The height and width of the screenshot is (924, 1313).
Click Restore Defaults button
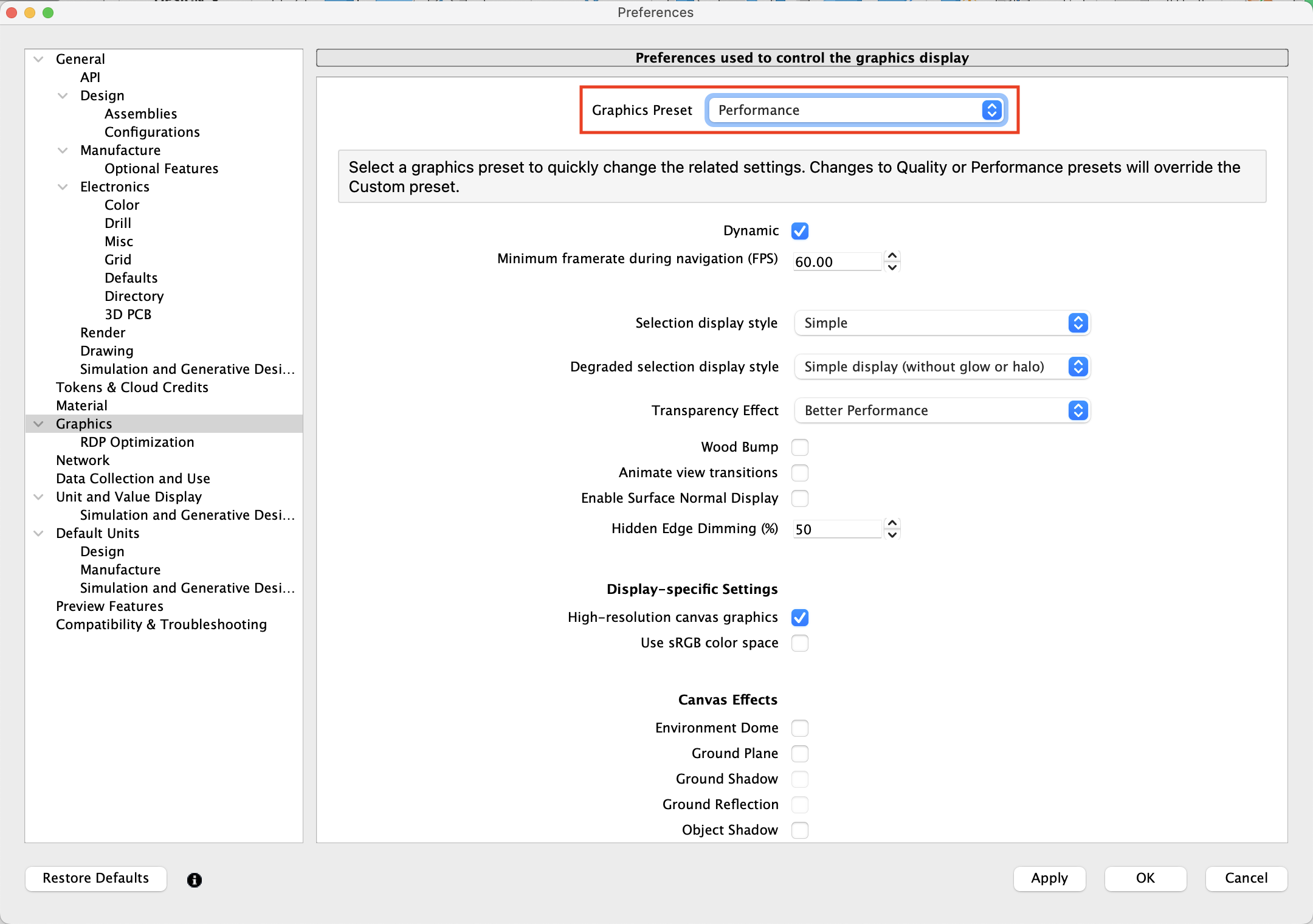tap(95, 878)
